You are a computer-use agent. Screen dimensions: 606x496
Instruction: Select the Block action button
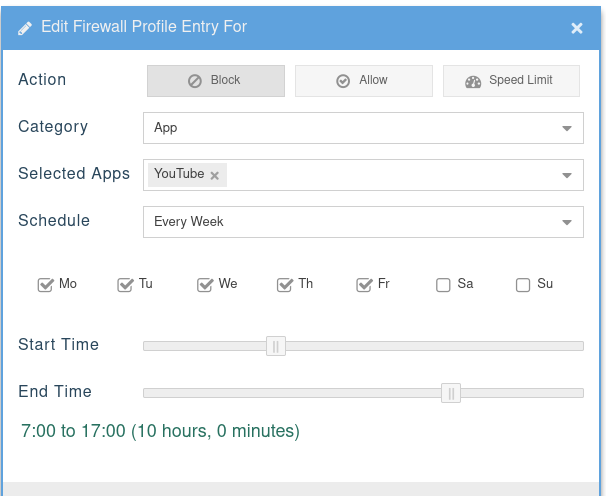coord(216,81)
